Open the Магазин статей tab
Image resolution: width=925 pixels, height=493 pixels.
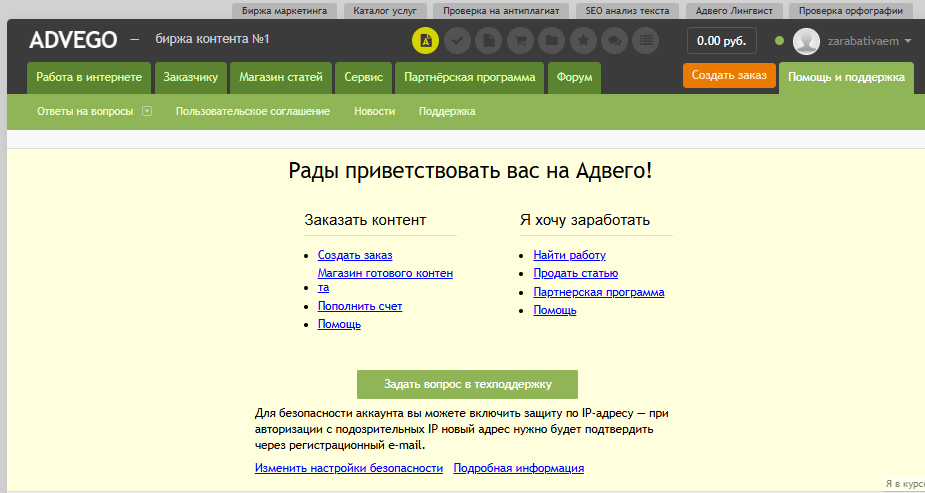pyautogui.click(x=281, y=78)
